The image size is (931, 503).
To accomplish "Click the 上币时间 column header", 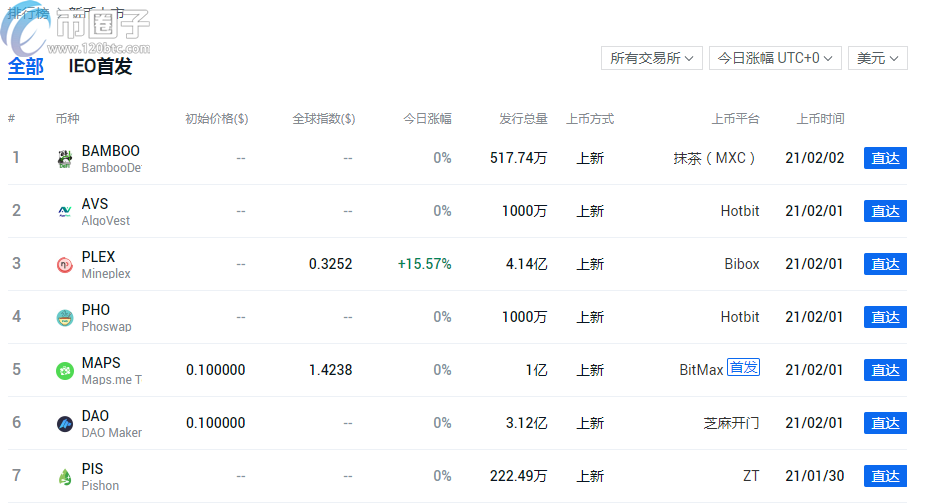I will tap(820, 119).
